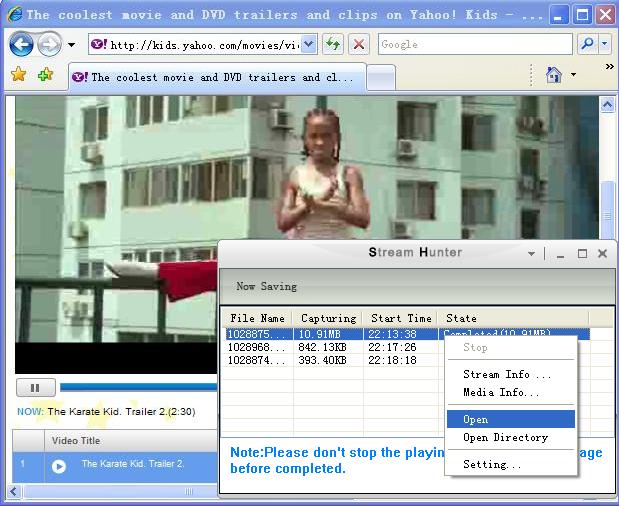Screen dimensions: 619x506
Task: Open the Stream Hunter title bar dropdown arrow
Action: coord(531,254)
